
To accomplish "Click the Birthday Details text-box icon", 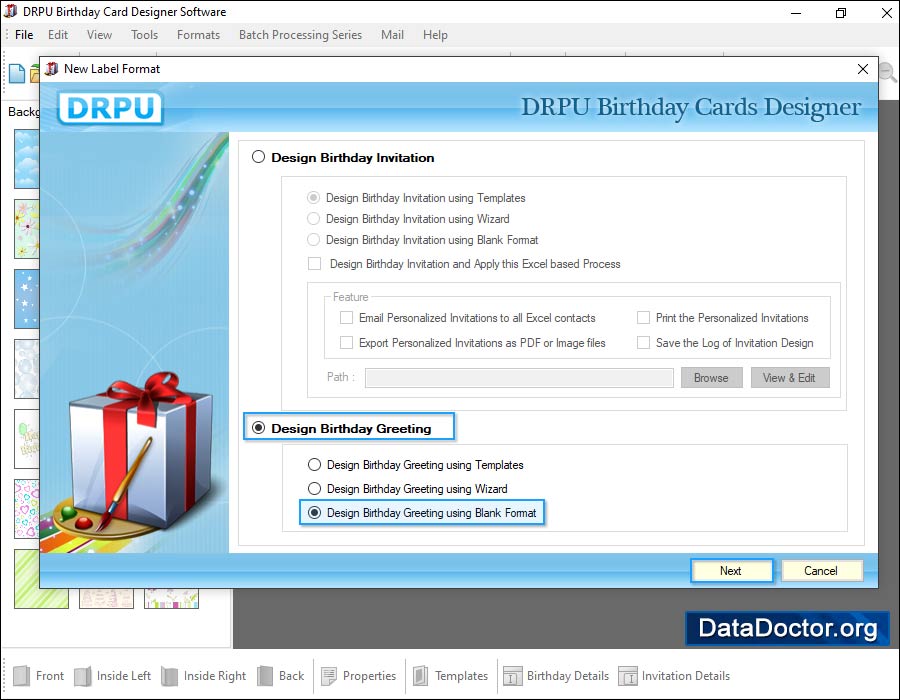I will pos(513,676).
